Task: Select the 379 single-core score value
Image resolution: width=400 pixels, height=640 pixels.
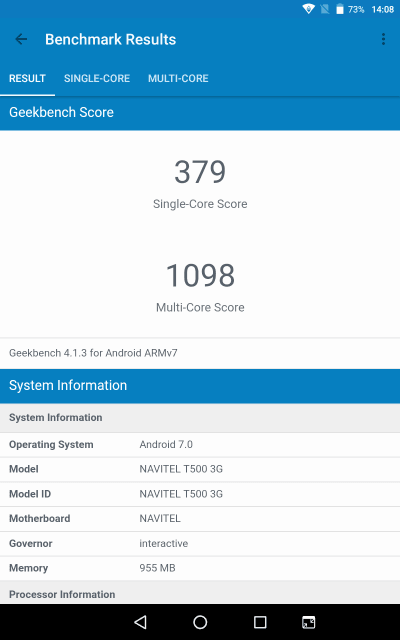Action: click(200, 171)
